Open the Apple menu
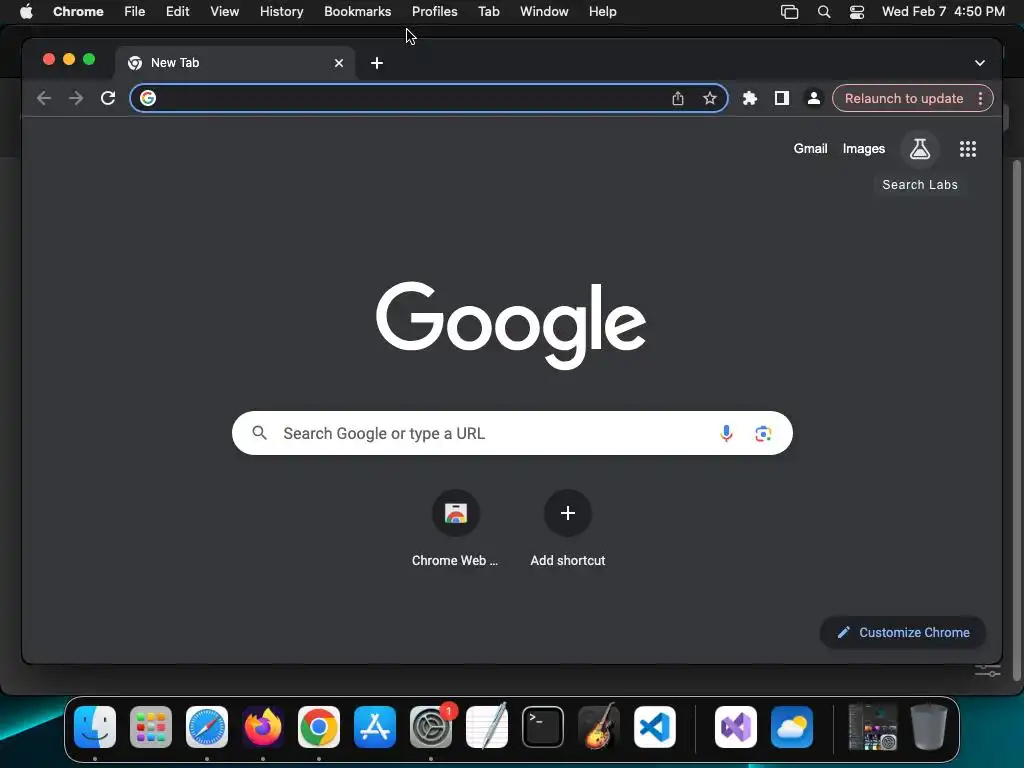This screenshot has height=768, width=1024. tap(26, 12)
